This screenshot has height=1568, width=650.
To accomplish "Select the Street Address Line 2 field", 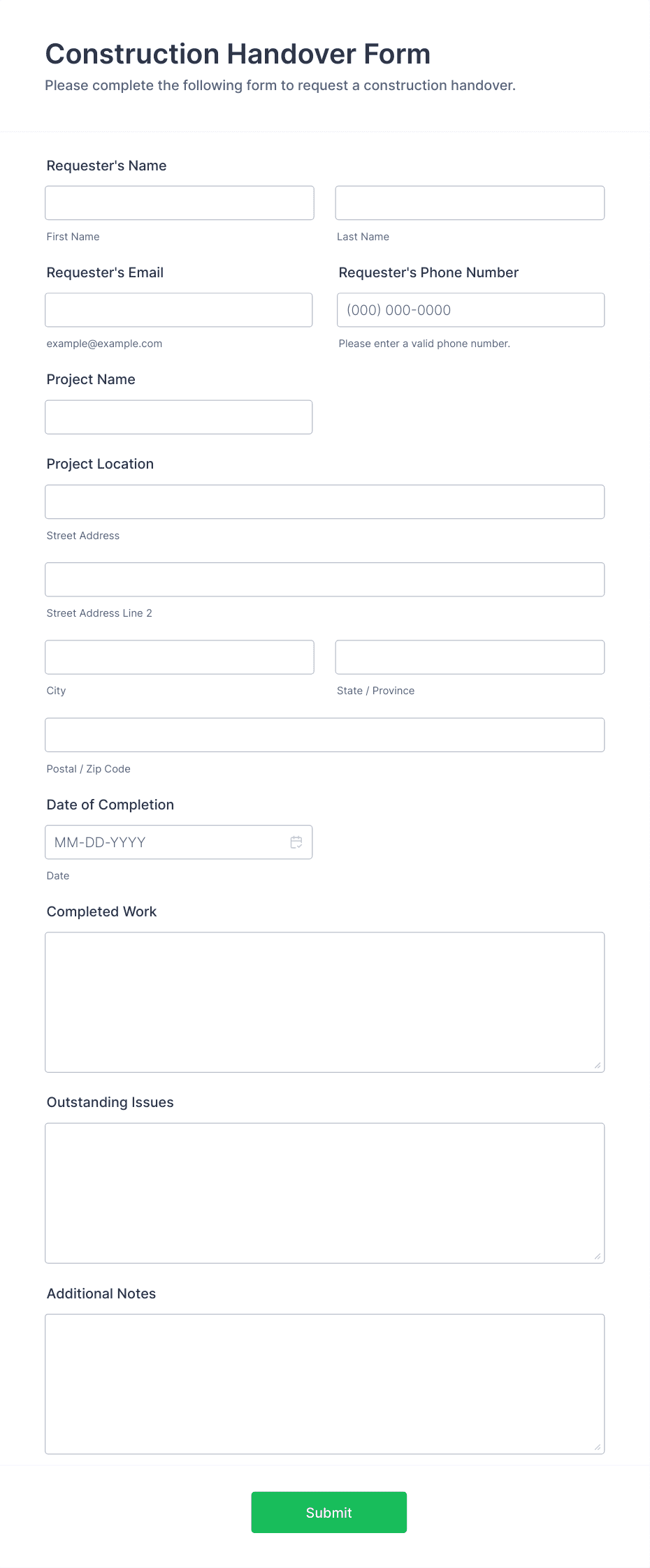I will (325, 580).
